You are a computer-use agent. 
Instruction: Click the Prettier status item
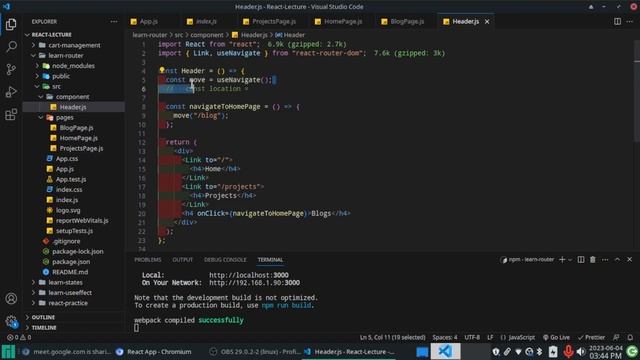coord(591,338)
